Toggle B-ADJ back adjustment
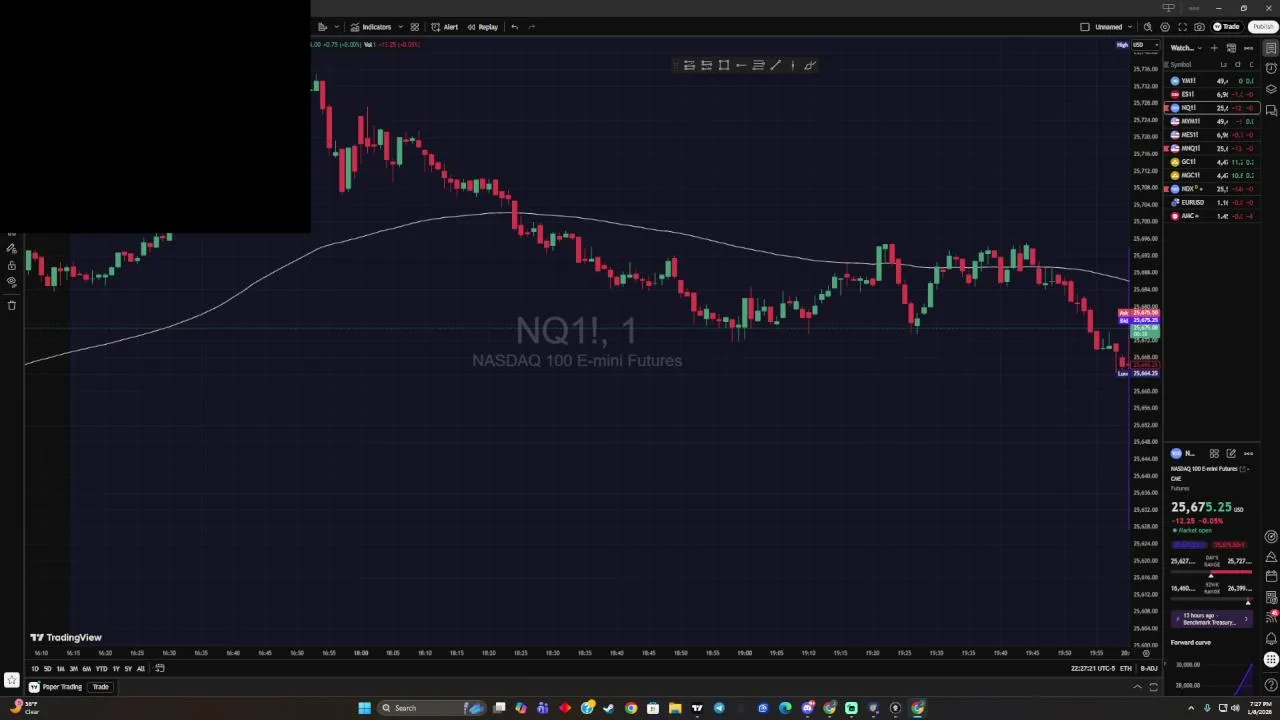This screenshot has width=1280, height=720. [1149, 669]
